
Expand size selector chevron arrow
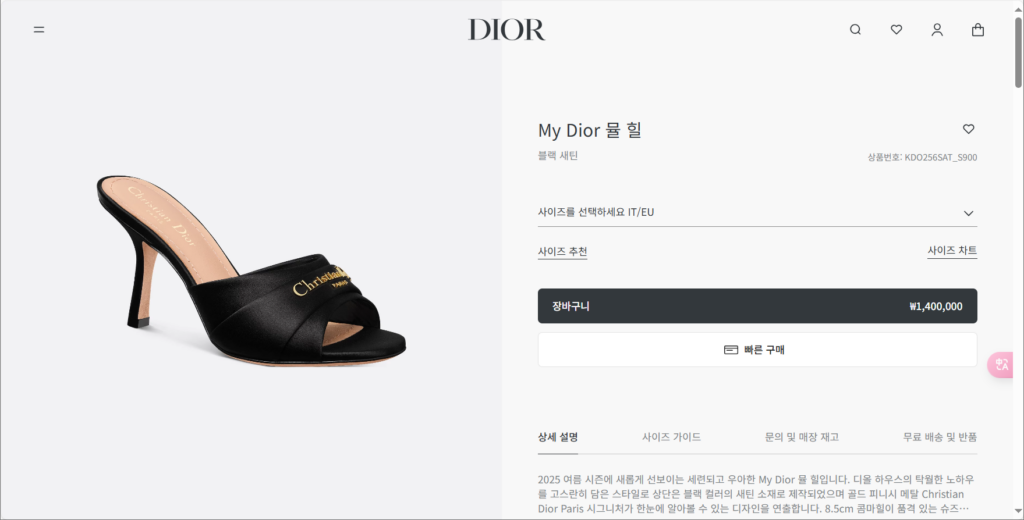coord(968,213)
